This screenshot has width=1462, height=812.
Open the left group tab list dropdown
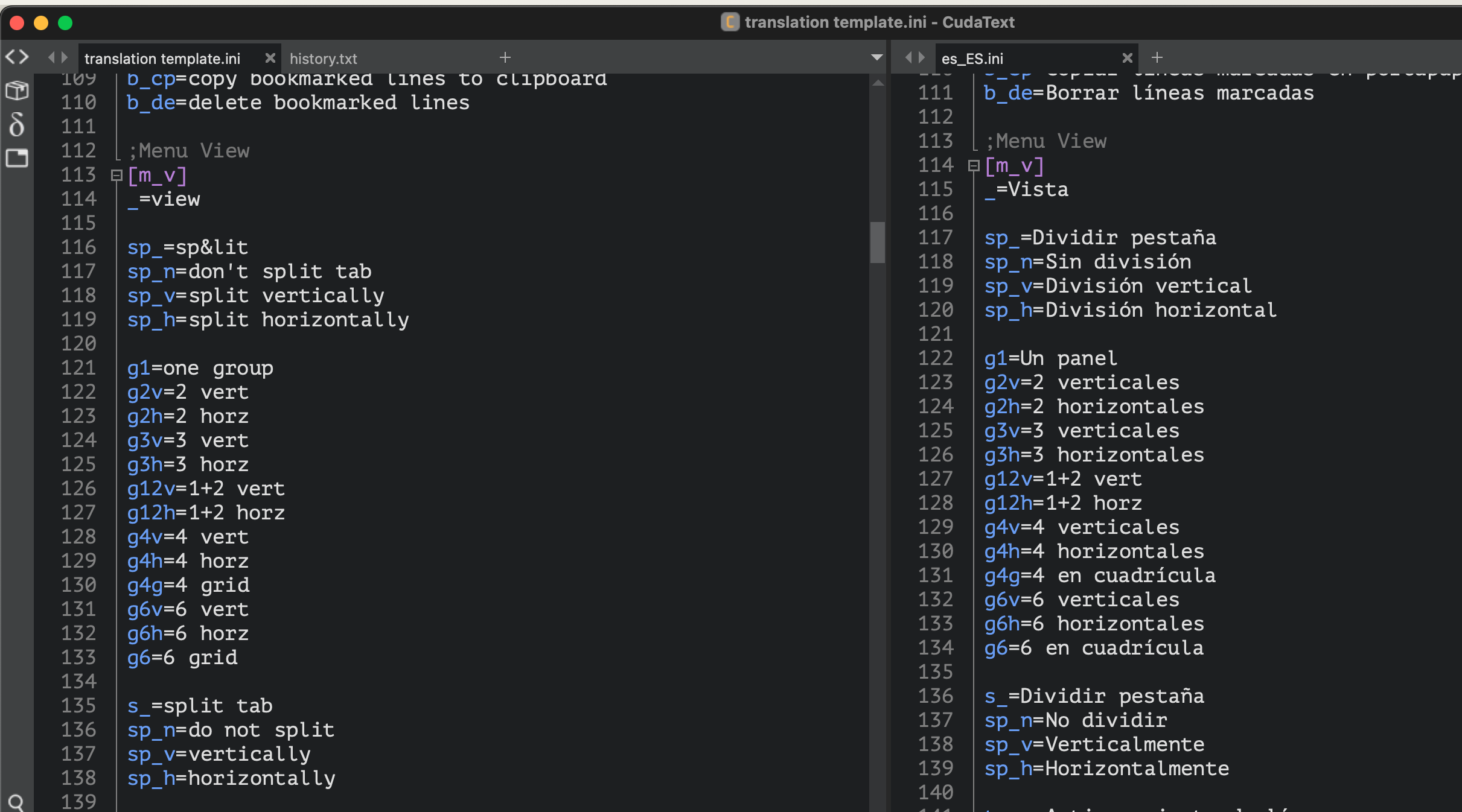click(877, 57)
